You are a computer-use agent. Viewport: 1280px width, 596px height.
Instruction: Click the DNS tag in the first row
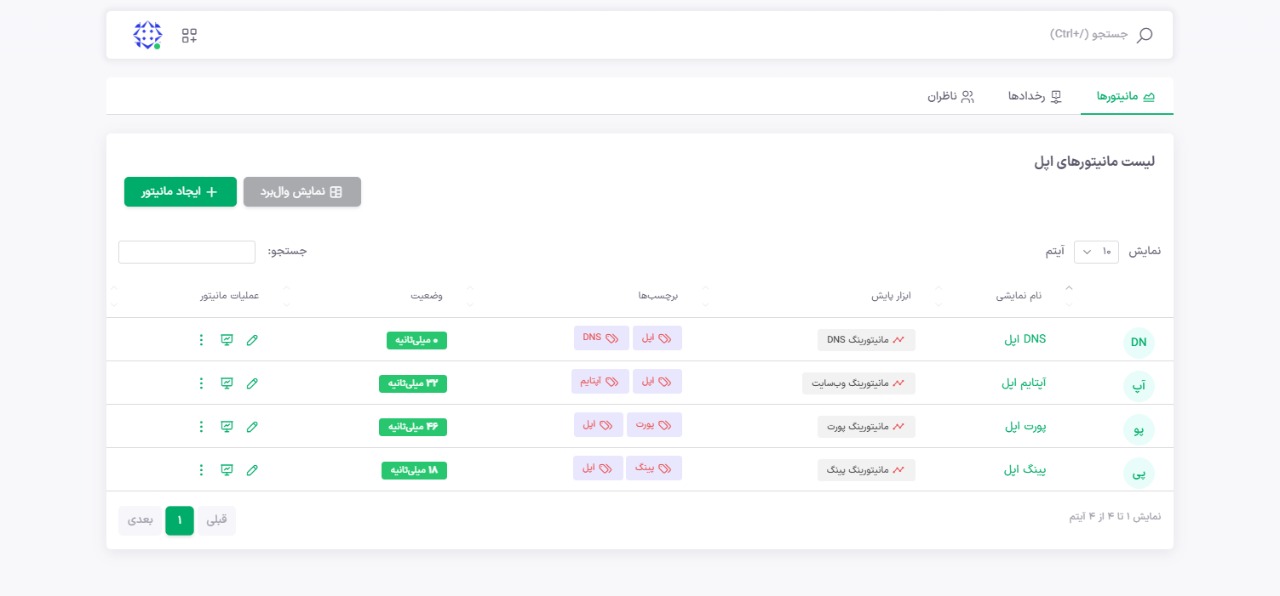pyautogui.click(x=601, y=338)
